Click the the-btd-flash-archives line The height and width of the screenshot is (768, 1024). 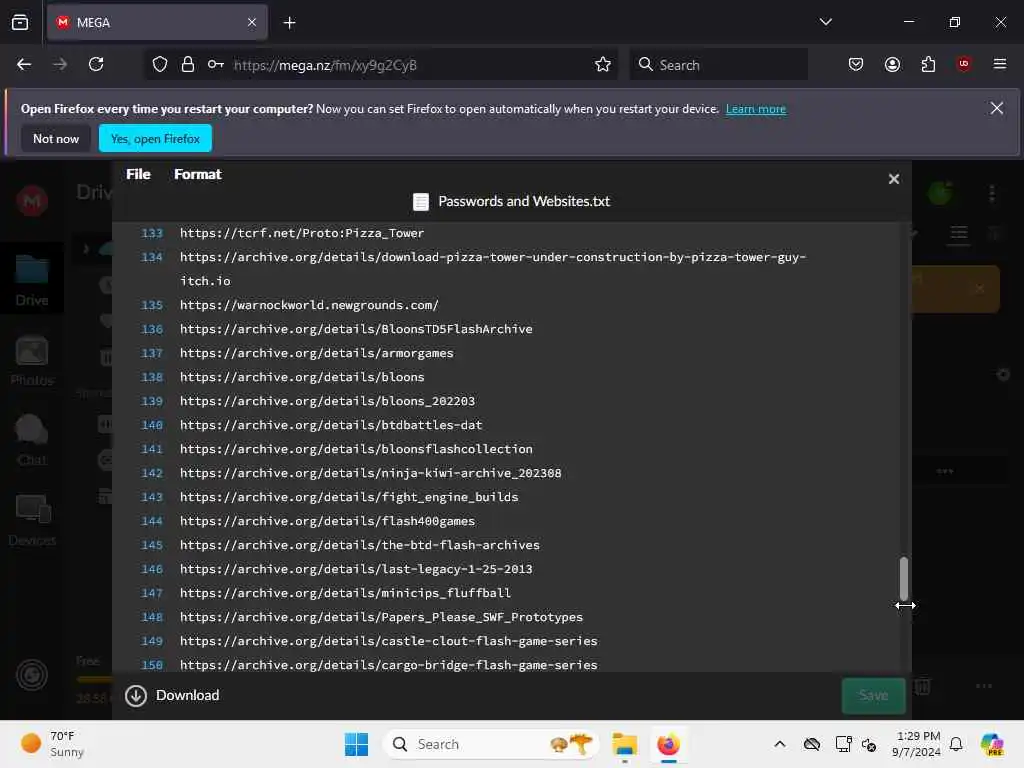click(x=360, y=545)
